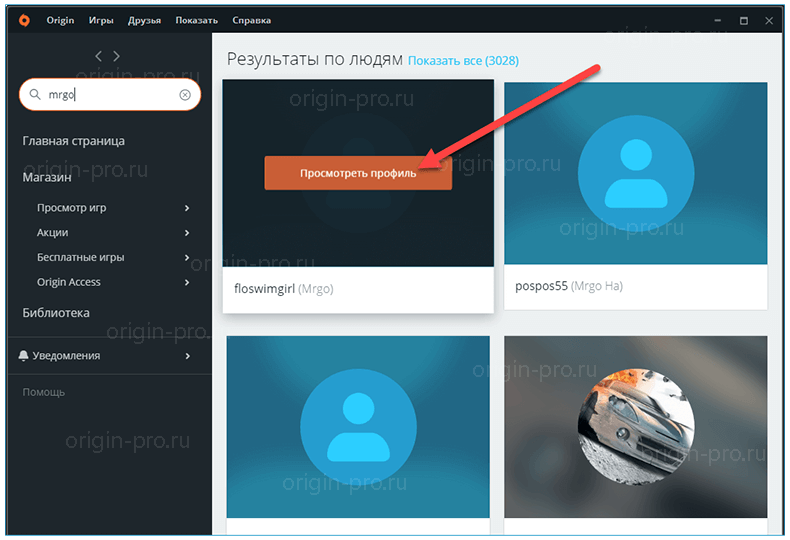Go forward with the right arrow
790x540 pixels.
point(116,56)
